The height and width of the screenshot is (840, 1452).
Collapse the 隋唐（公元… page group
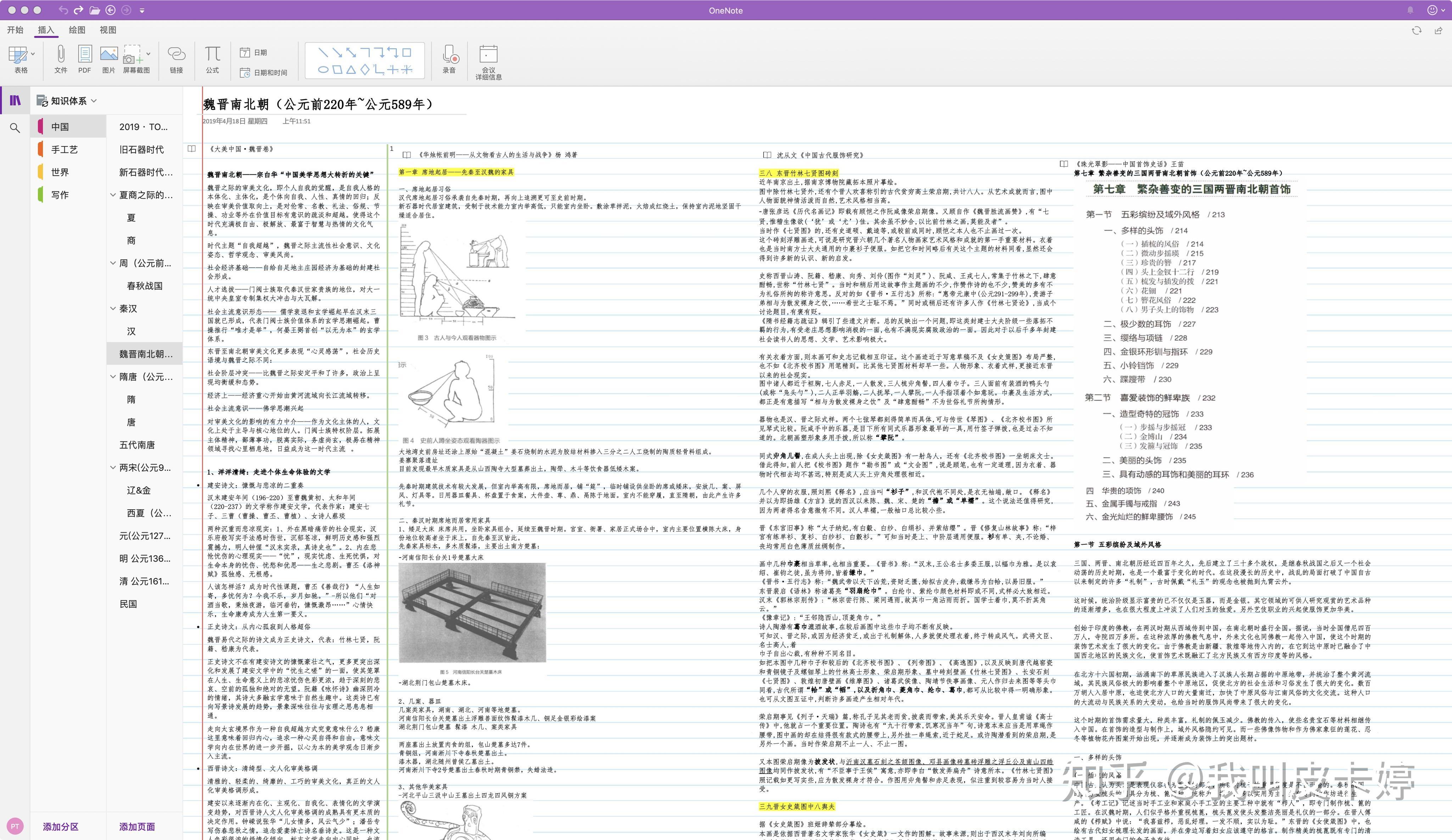click(113, 377)
